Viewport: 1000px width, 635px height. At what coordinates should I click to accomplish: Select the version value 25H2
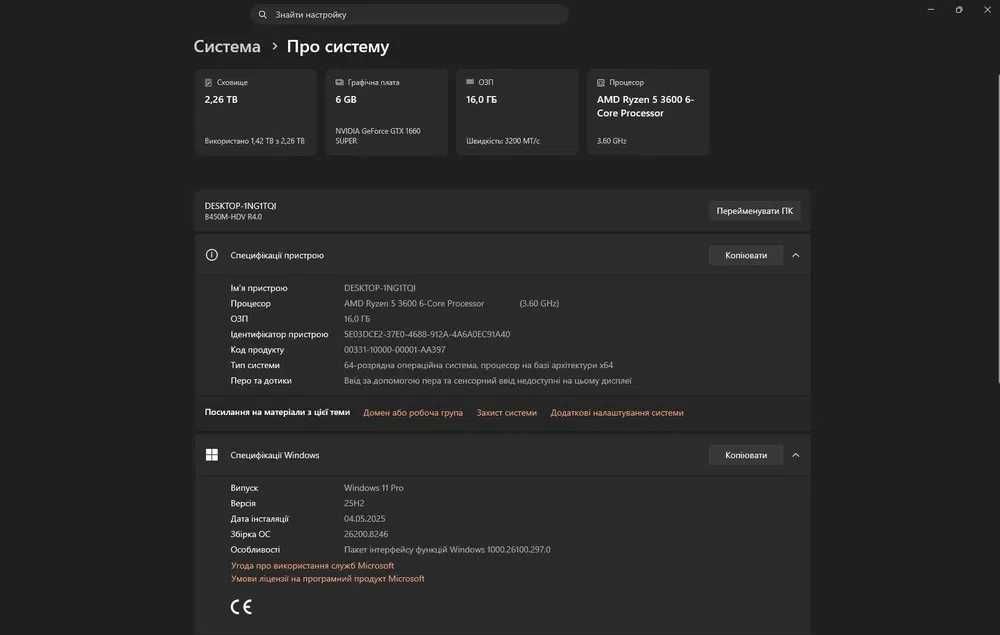[x=354, y=503]
